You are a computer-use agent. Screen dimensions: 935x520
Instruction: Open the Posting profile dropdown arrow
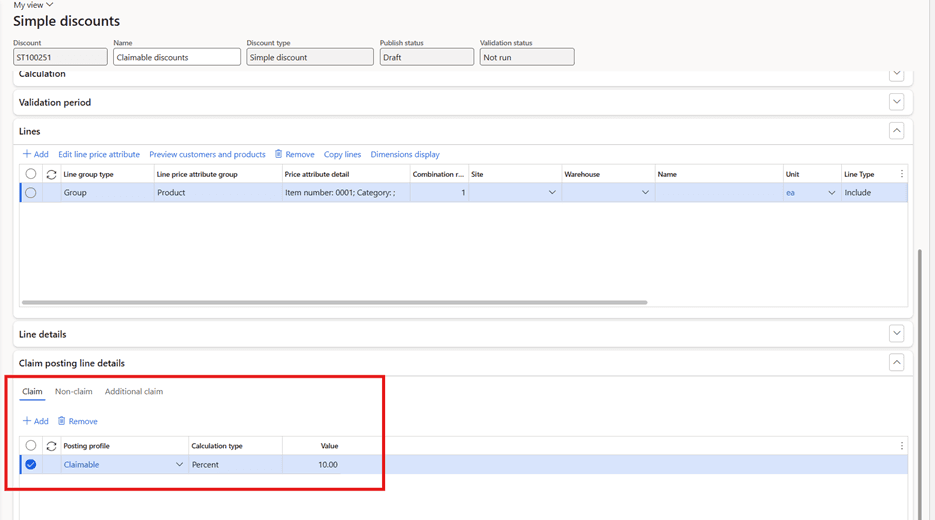click(x=179, y=465)
